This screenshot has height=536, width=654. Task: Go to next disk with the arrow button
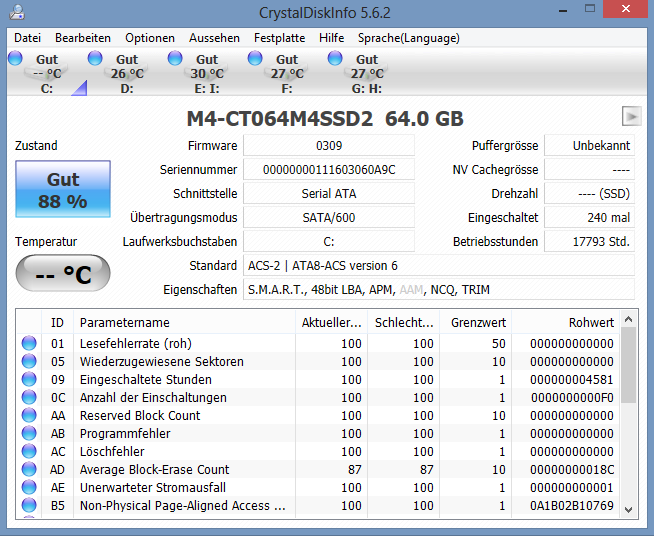pyautogui.click(x=631, y=116)
